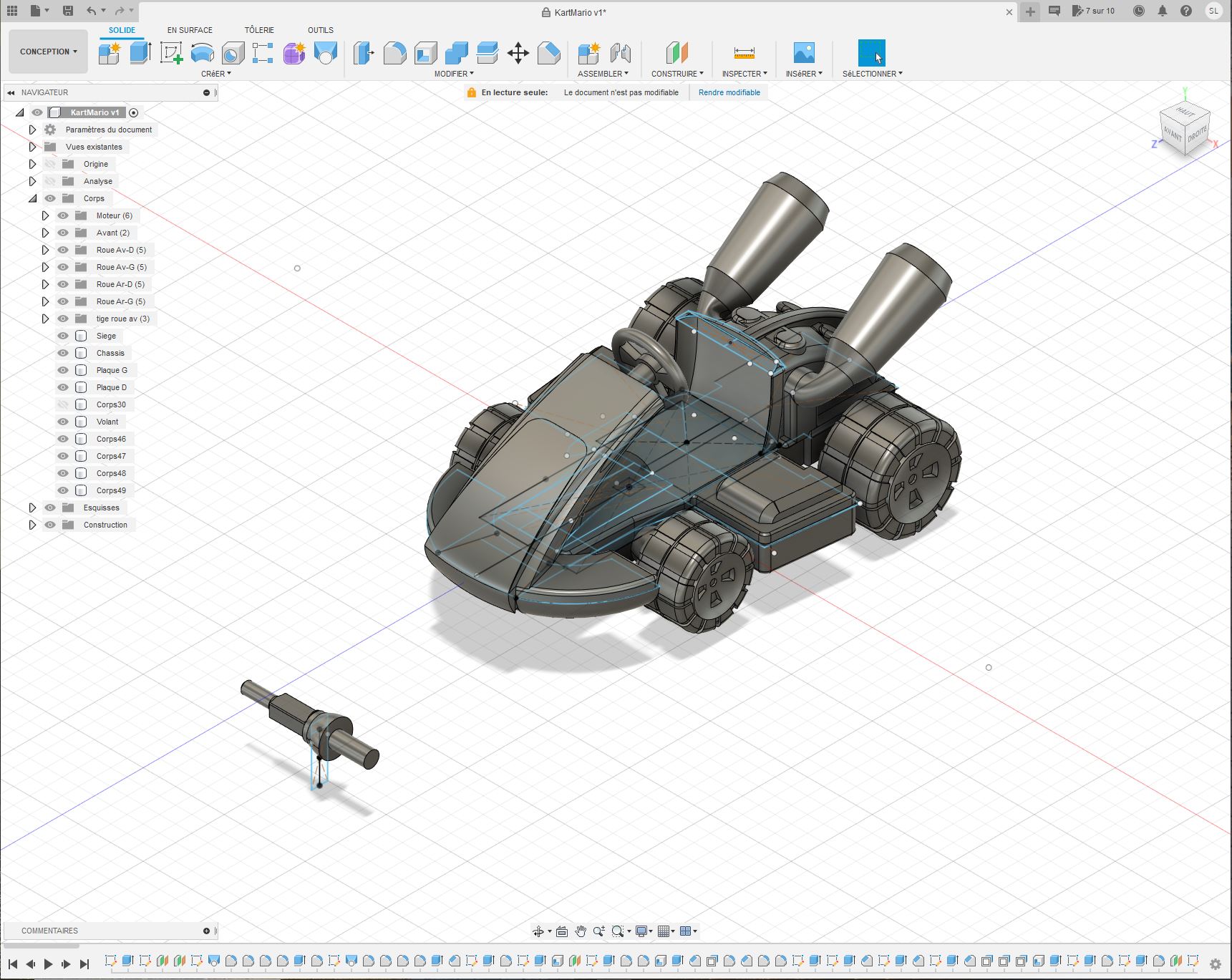Image resolution: width=1232 pixels, height=980 pixels.
Task: Switch to the EN SURFACE tab
Action: (190, 30)
